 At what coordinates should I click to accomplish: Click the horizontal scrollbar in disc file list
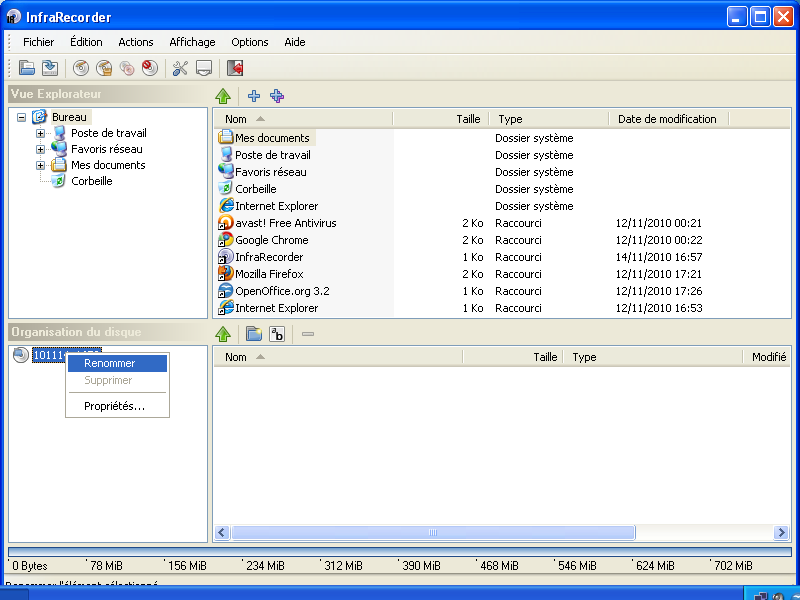(x=432, y=533)
